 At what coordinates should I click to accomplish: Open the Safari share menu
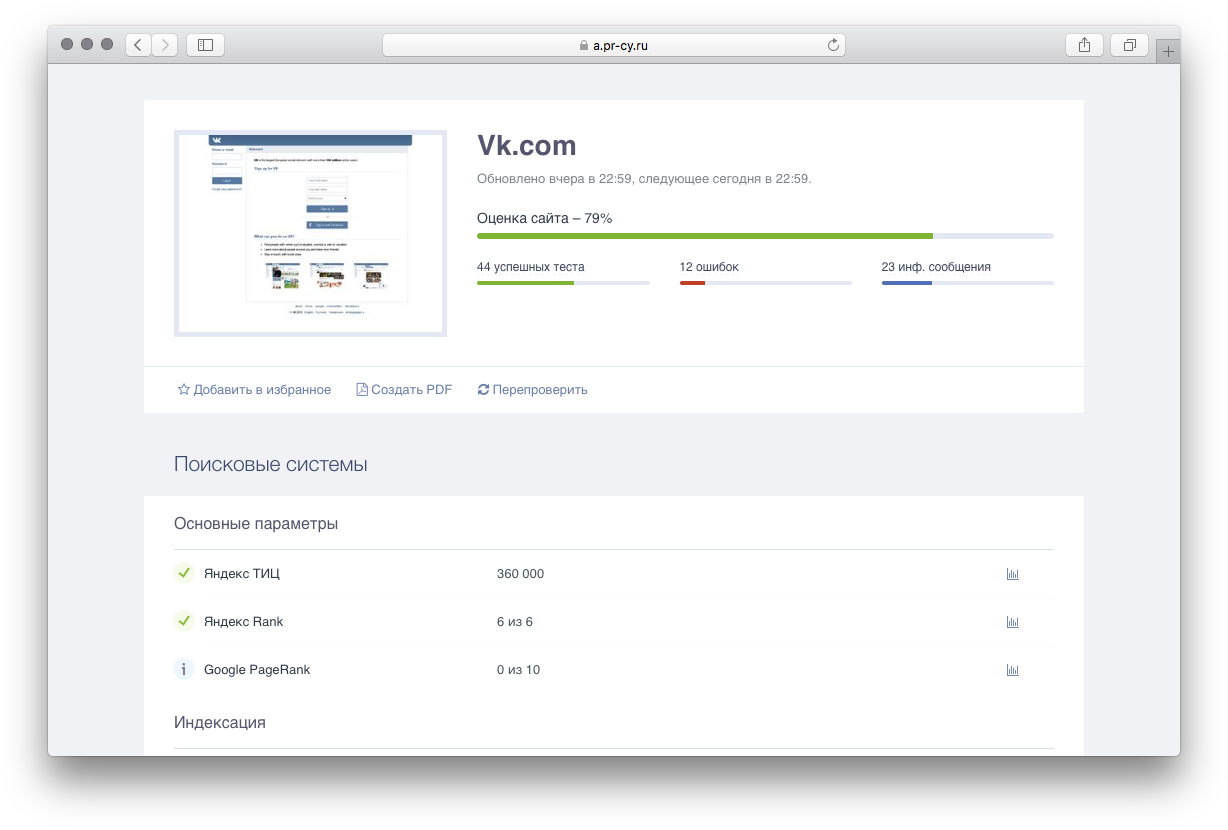(x=1084, y=45)
